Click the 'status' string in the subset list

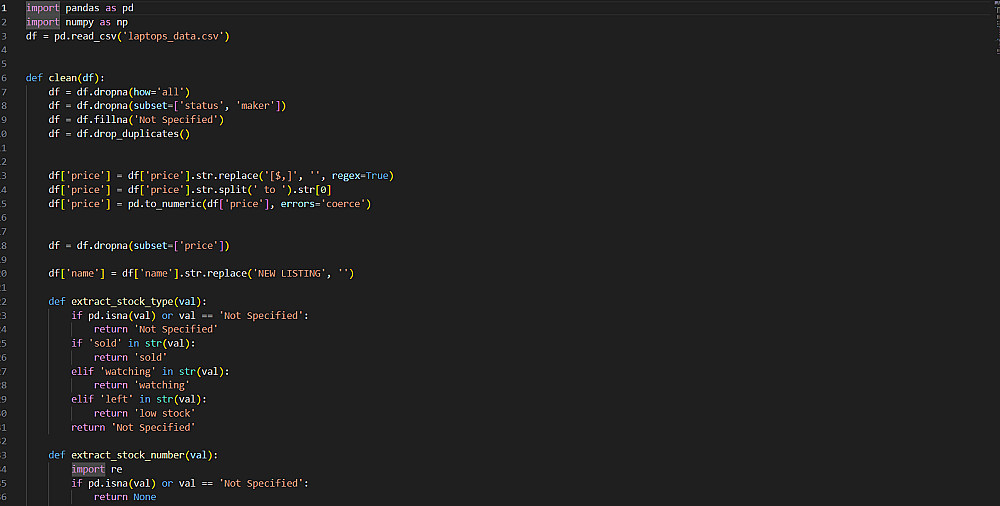[202, 106]
